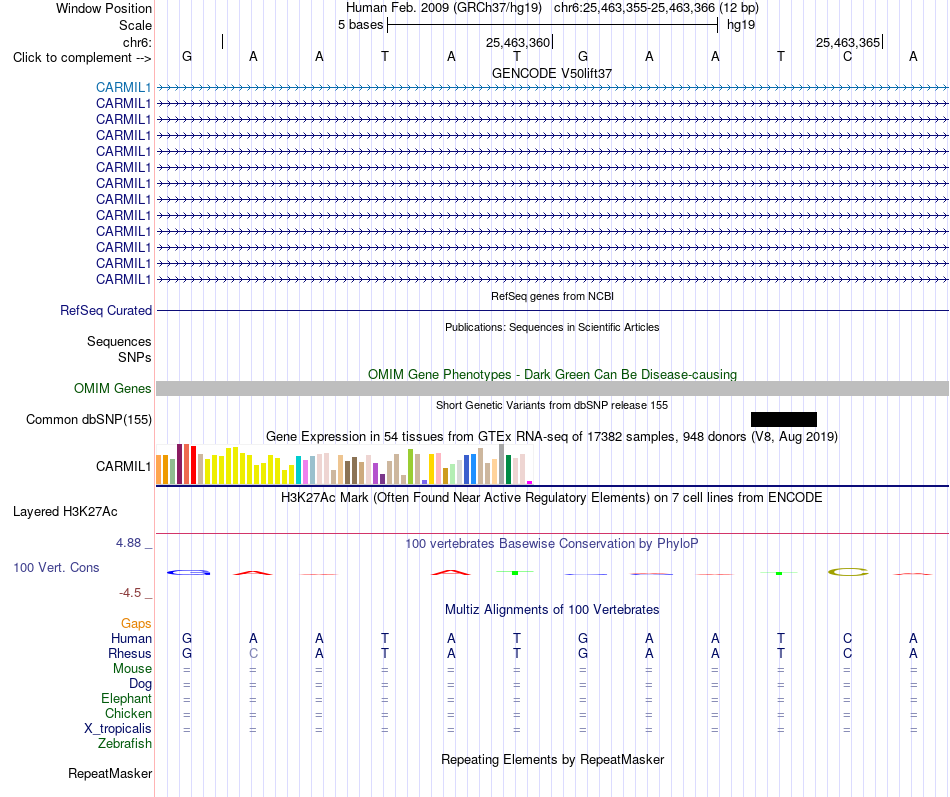This screenshot has height=797, width=950.
Task: Open the 'RefSeq Curated' track label
Action: tap(106, 310)
